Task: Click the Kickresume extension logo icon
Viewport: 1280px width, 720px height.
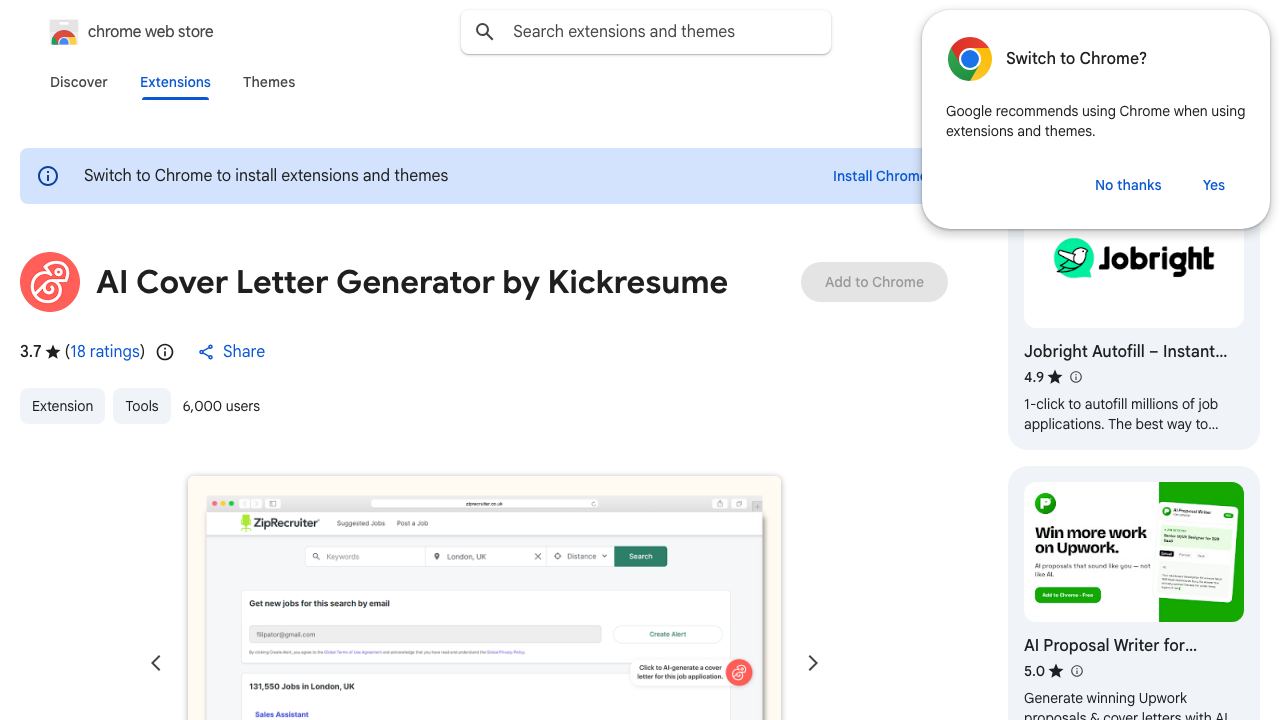Action: 50,282
